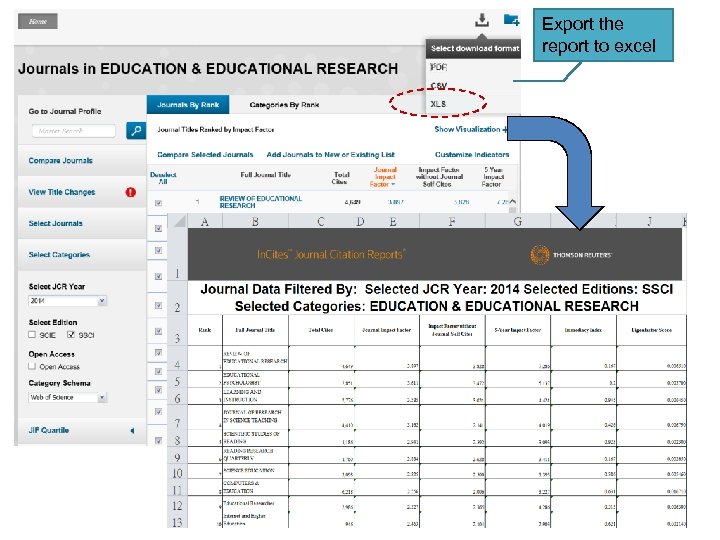Click Customize Indicators link
This screenshot has width=720, height=540.
click(472, 155)
